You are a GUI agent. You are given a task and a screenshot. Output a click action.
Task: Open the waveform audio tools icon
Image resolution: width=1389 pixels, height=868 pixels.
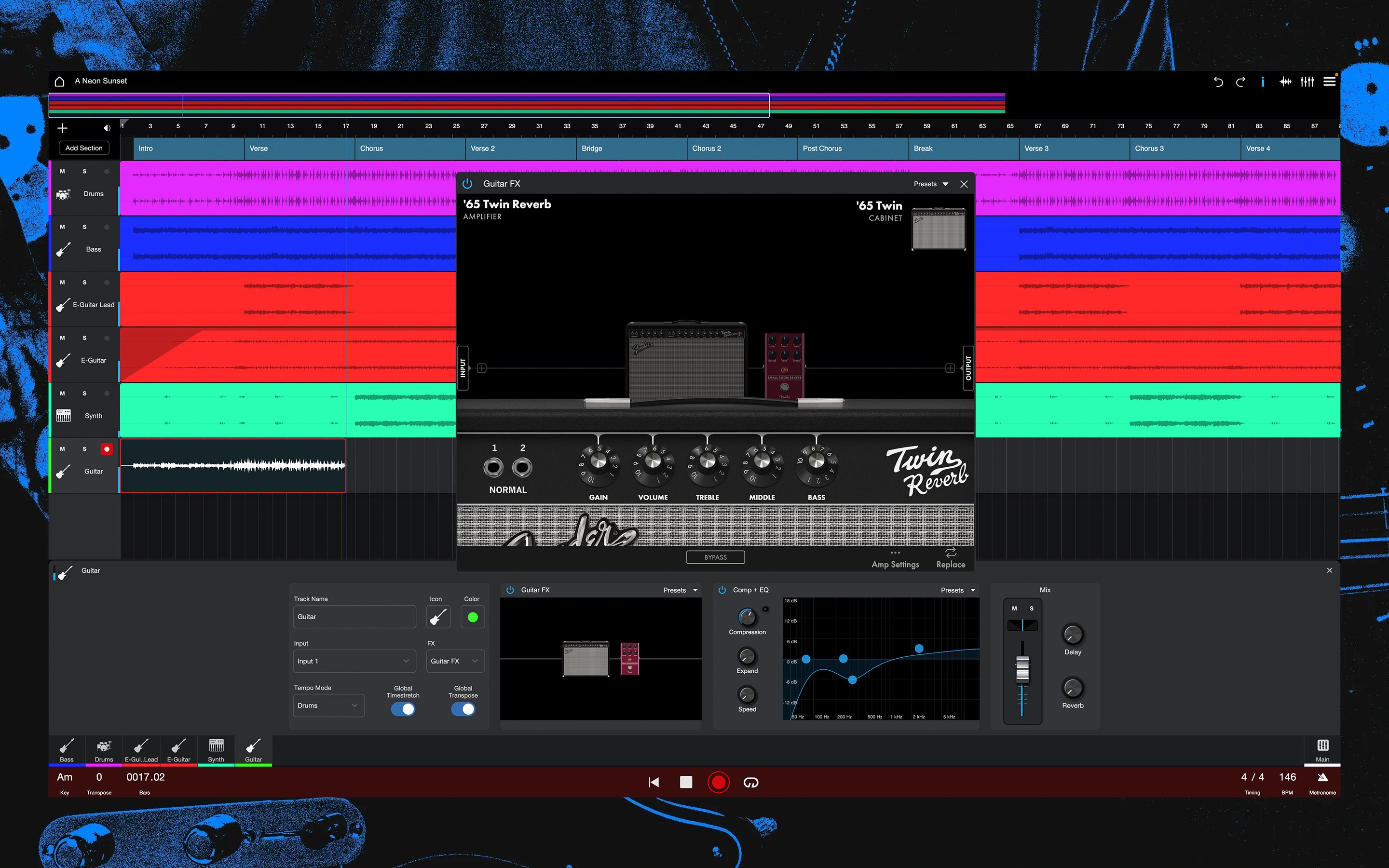coord(1285,81)
